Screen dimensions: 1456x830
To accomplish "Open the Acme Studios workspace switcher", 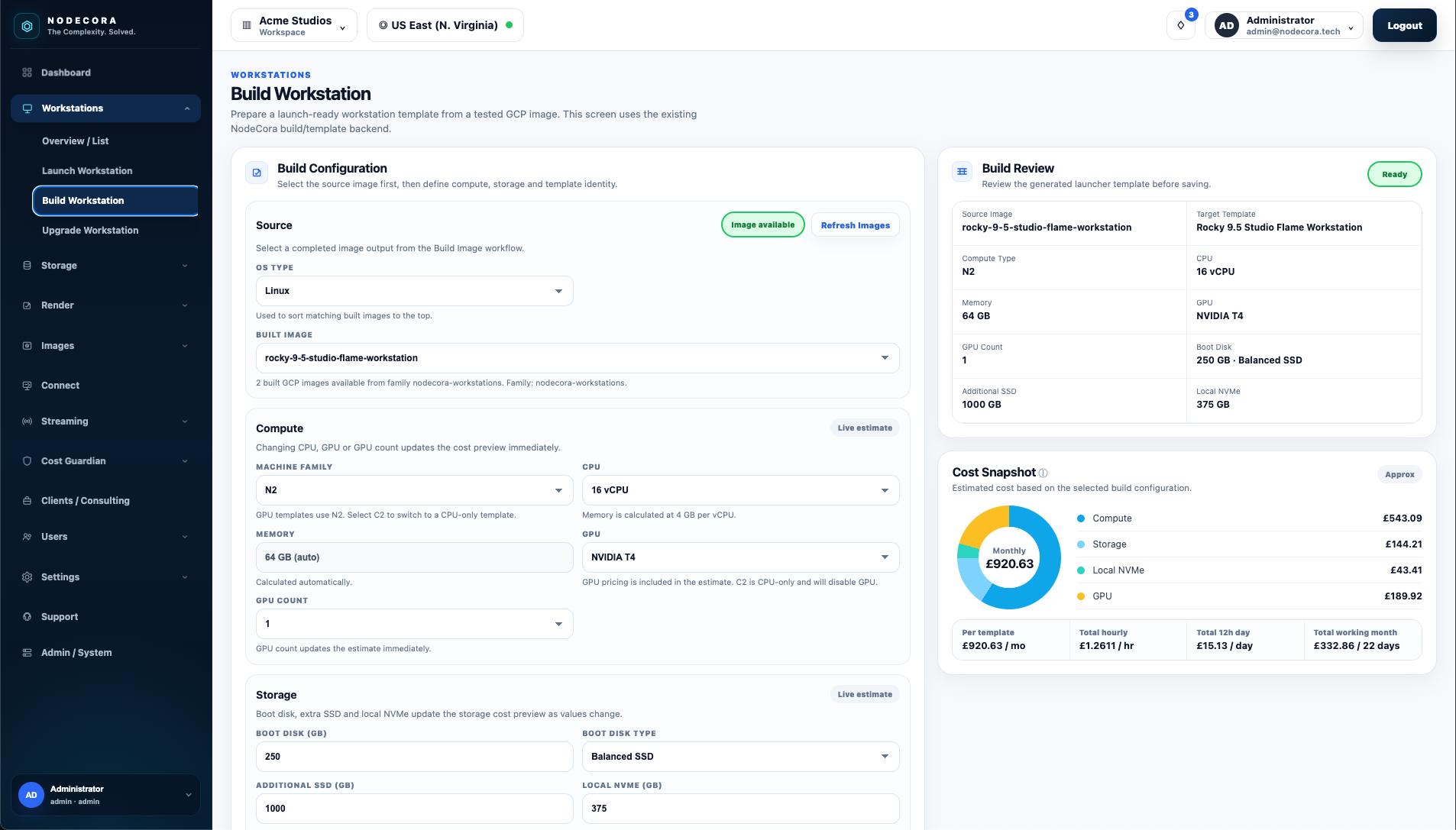I will click(x=294, y=25).
